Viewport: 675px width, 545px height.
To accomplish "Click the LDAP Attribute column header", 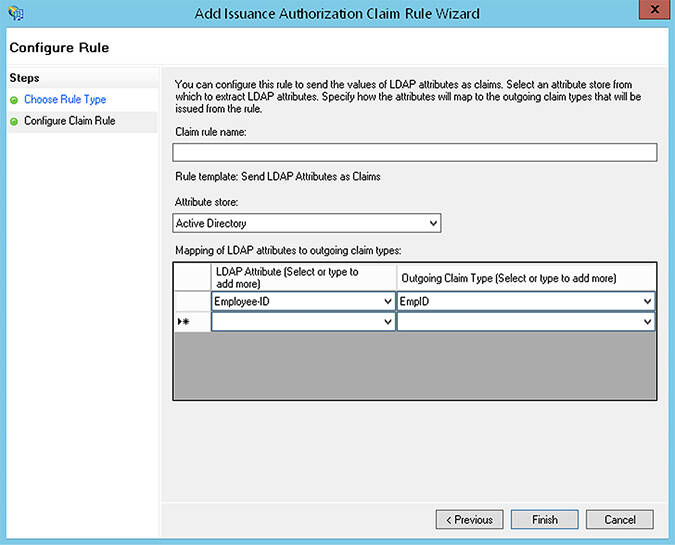I will point(303,277).
